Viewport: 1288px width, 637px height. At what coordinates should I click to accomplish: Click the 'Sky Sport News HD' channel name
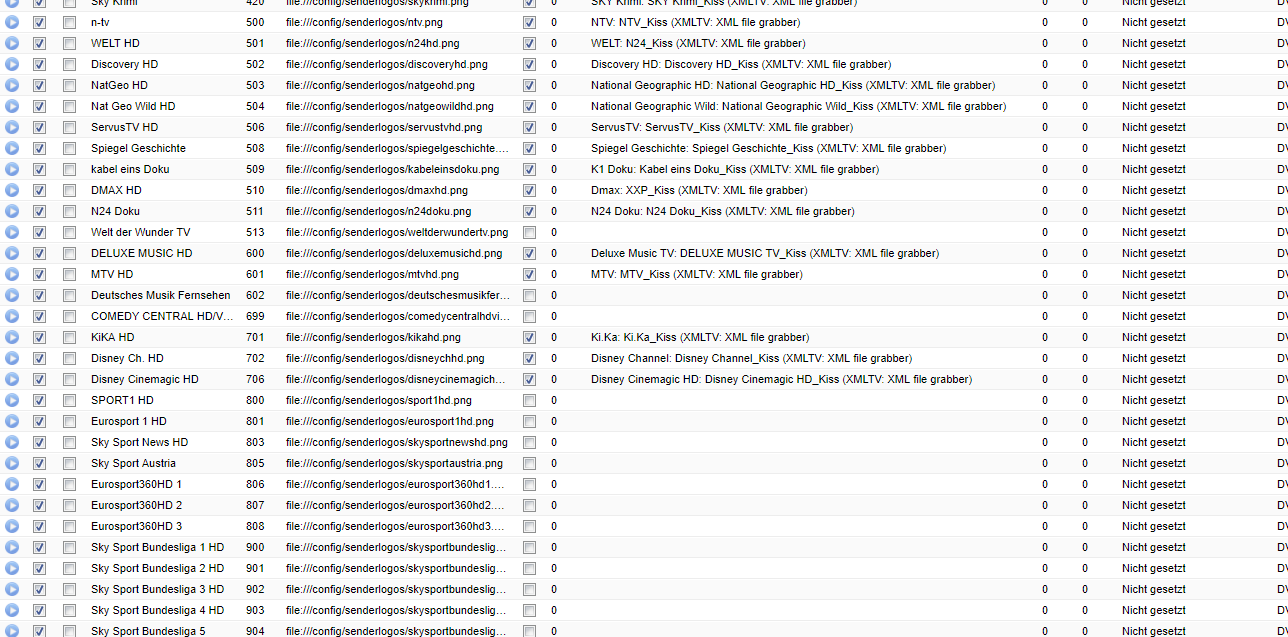139,442
